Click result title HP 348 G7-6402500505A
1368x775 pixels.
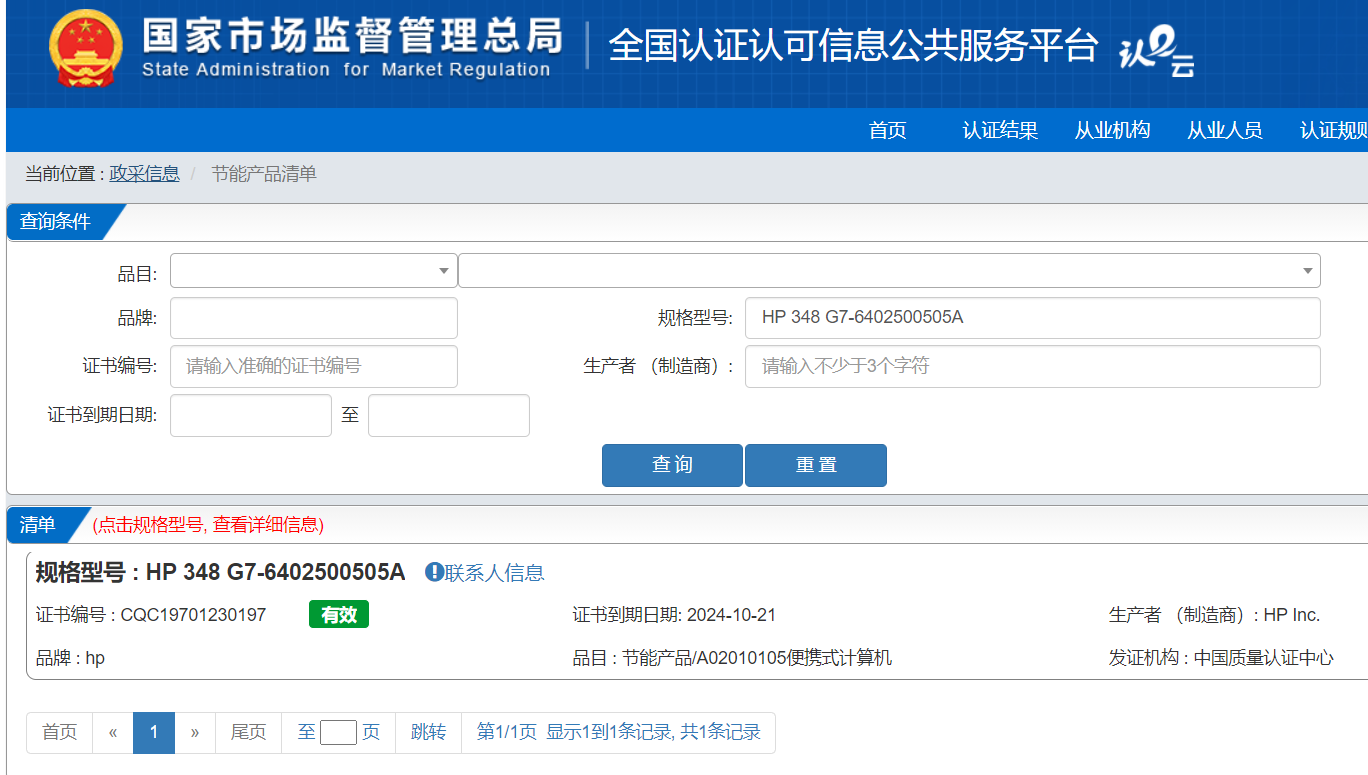tap(276, 572)
